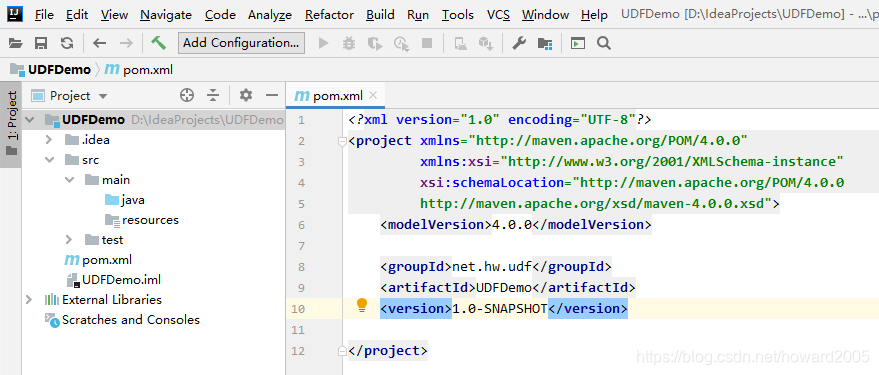Screen dimensions: 879x375
Task: Collapse the src folder
Action: click(x=50, y=160)
